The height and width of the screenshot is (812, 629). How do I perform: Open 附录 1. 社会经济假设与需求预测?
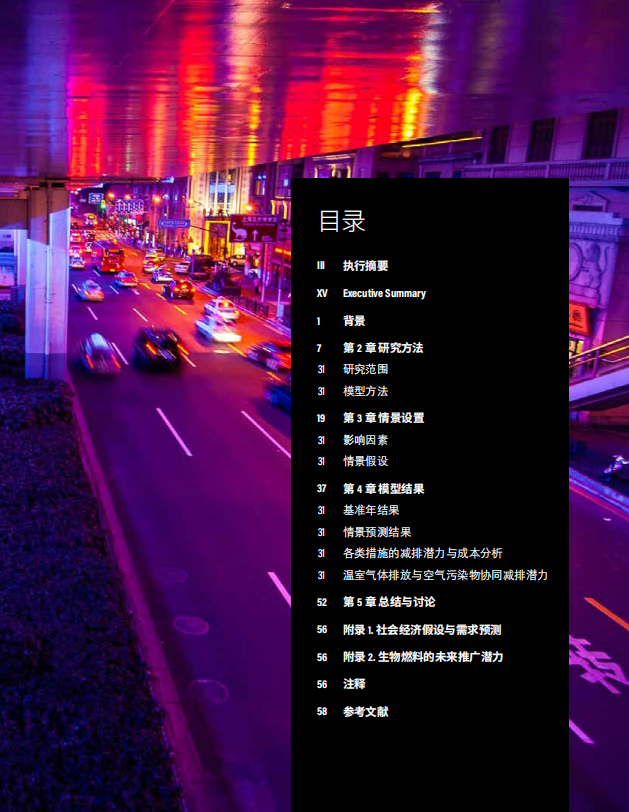422,630
